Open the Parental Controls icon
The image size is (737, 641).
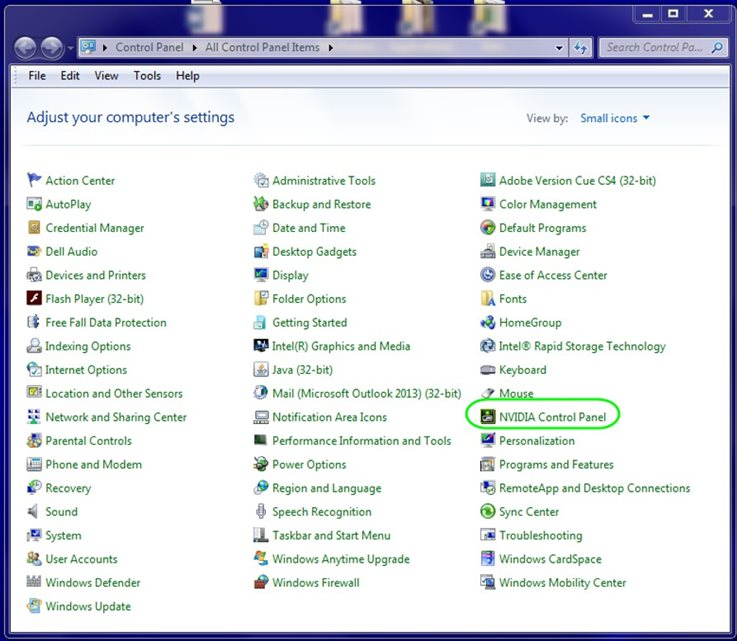coord(34,440)
